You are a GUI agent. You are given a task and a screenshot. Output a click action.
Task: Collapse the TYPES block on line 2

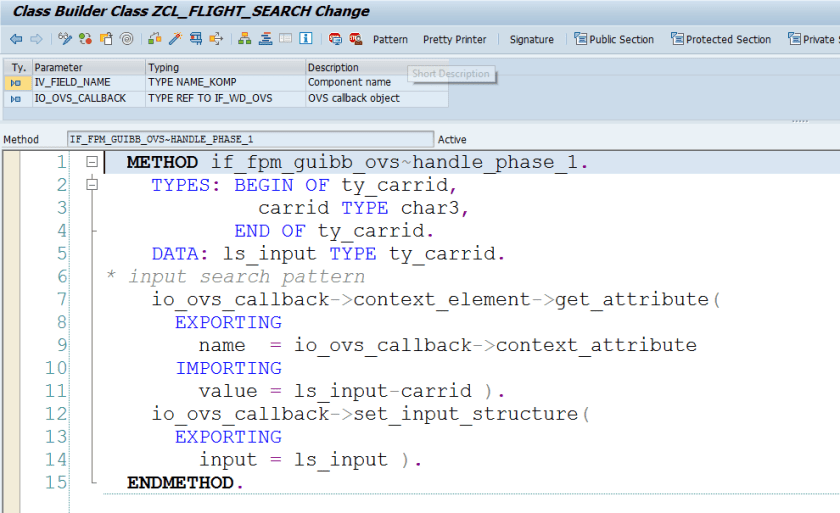(x=92, y=185)
